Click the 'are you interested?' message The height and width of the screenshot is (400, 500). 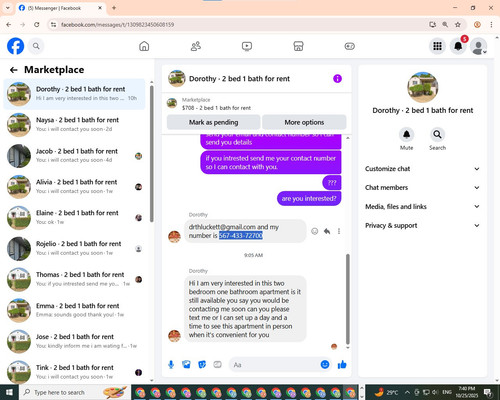309,199
